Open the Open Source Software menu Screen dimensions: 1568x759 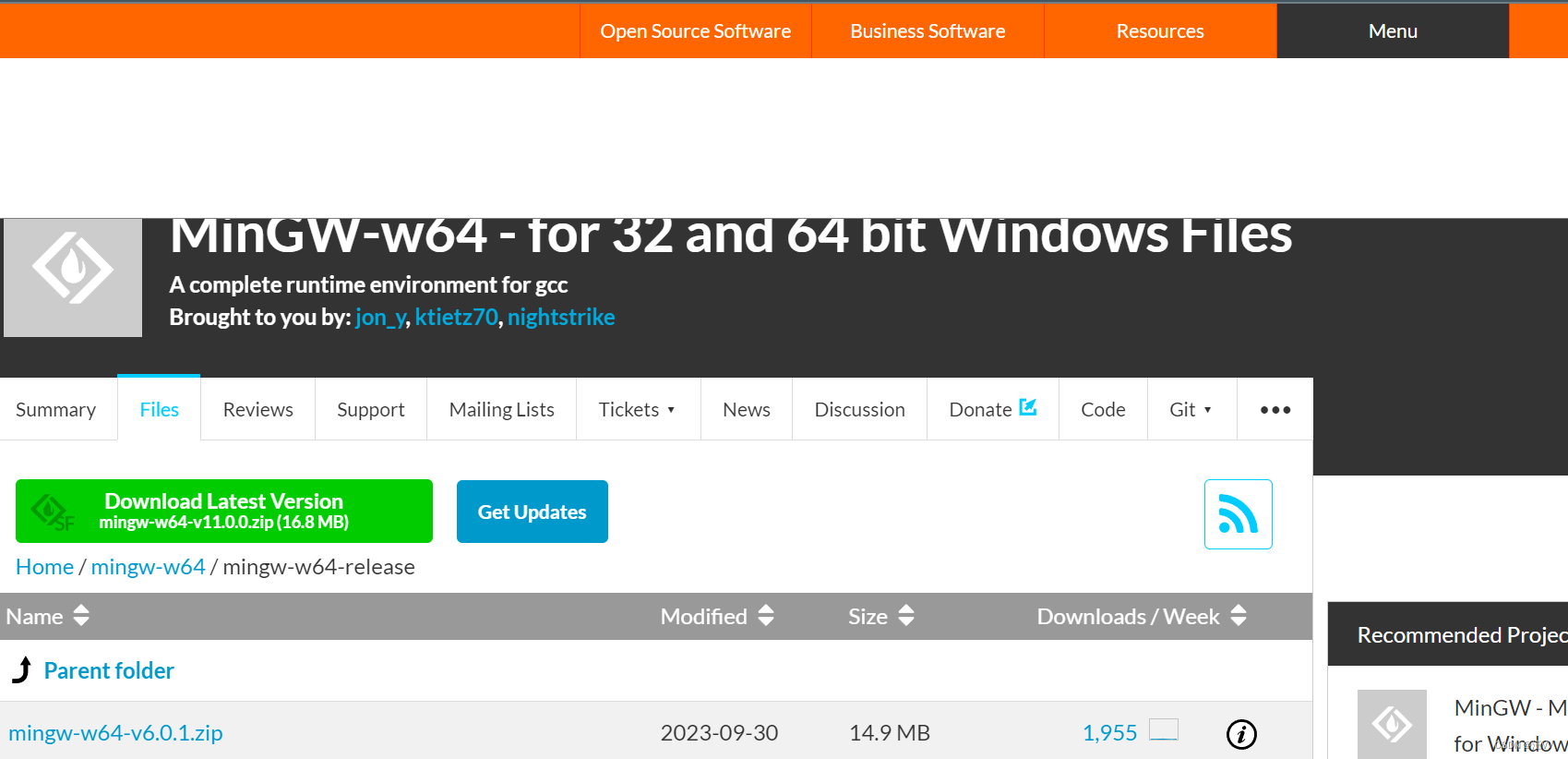(x=695, y=31)
